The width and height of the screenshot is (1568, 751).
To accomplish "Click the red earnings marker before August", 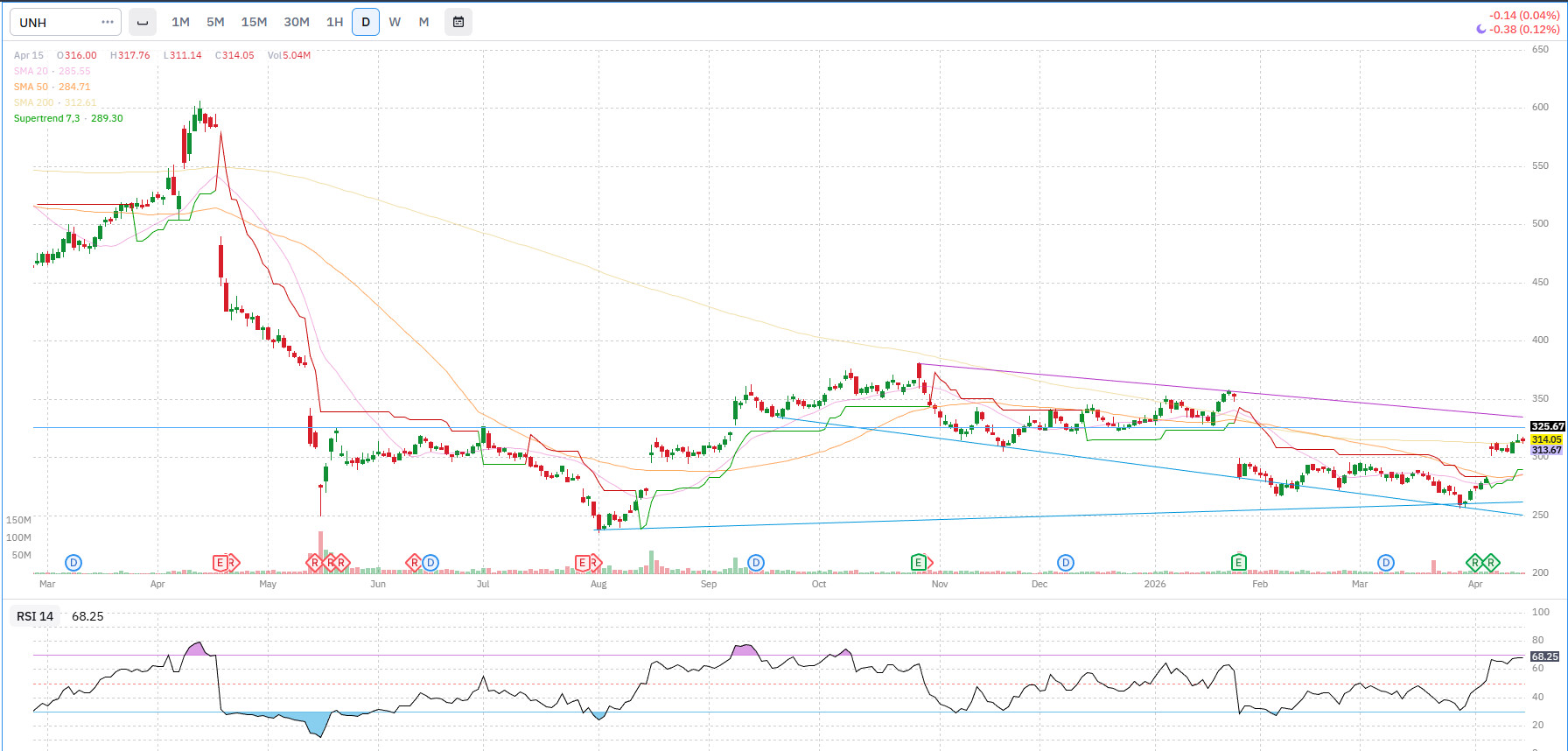I will [x=582, y=562].
